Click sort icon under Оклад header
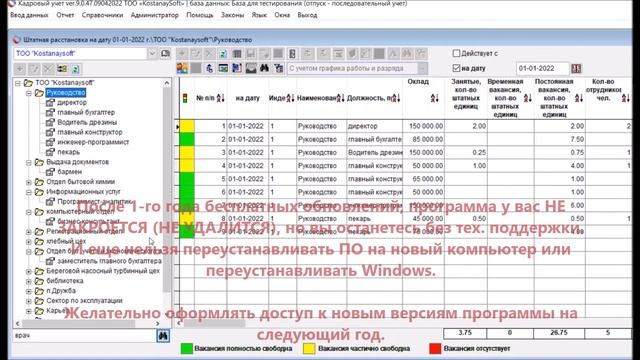This screenshot has width=640, height=360. point(434,98)
